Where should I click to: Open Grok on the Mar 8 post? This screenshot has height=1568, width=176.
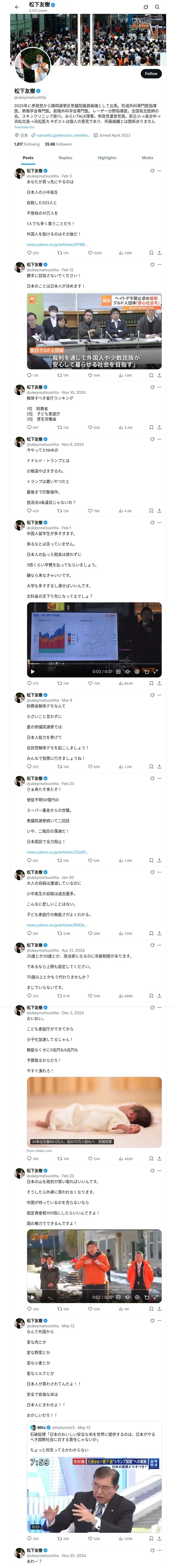pos(152,695)
